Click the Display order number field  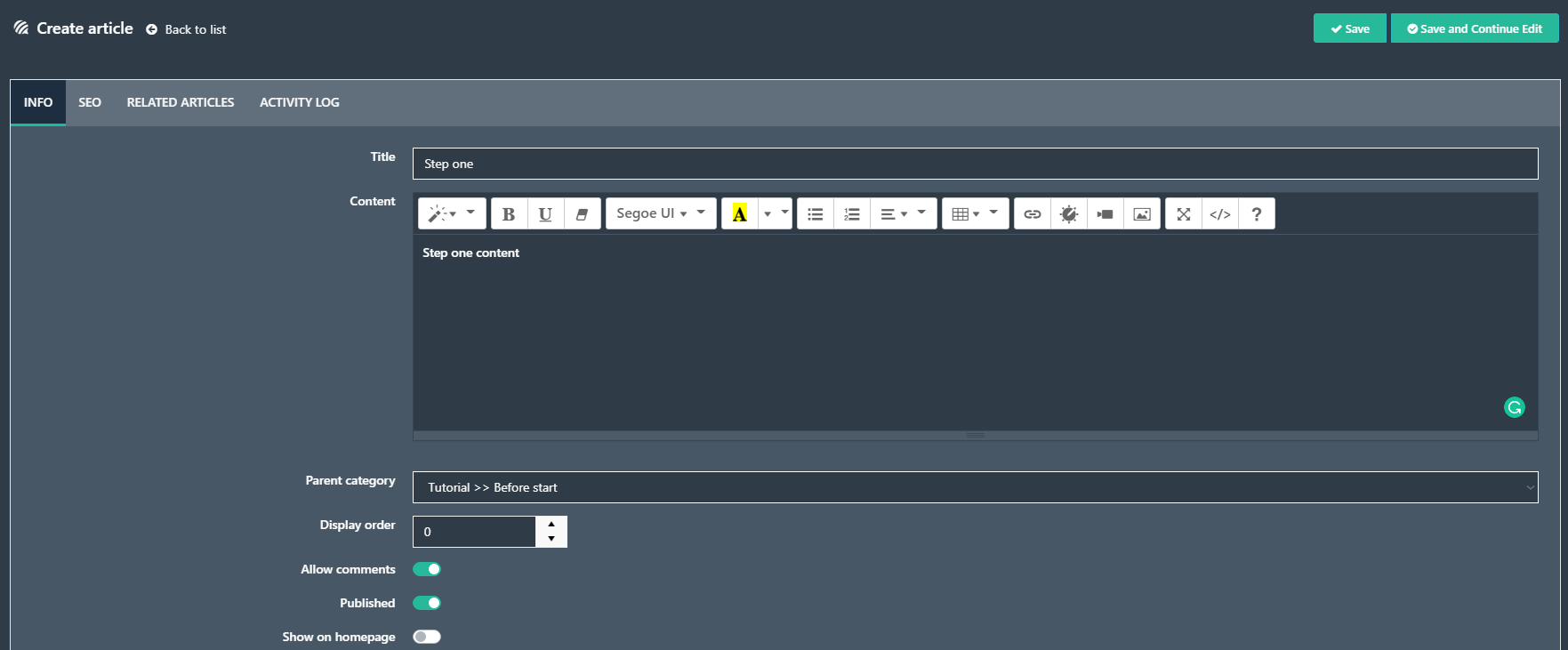pyautogui.click(x=474, y=532)
